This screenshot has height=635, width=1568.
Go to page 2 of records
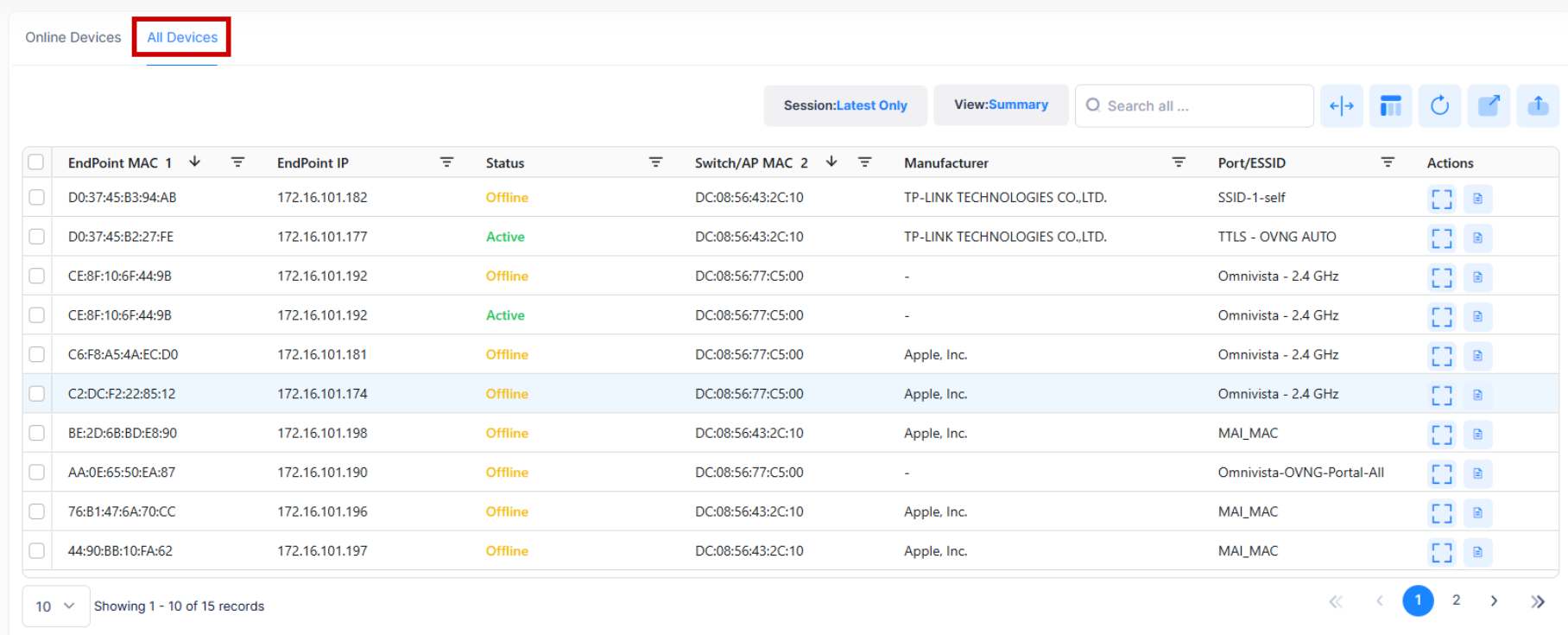coord(1456,600)
